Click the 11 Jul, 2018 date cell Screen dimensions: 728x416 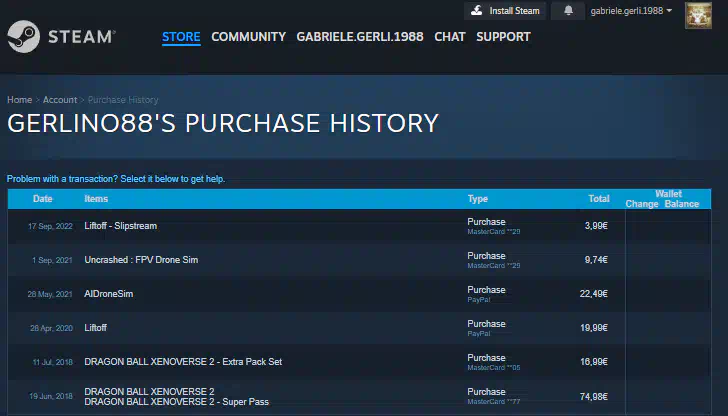coord(52,362)
